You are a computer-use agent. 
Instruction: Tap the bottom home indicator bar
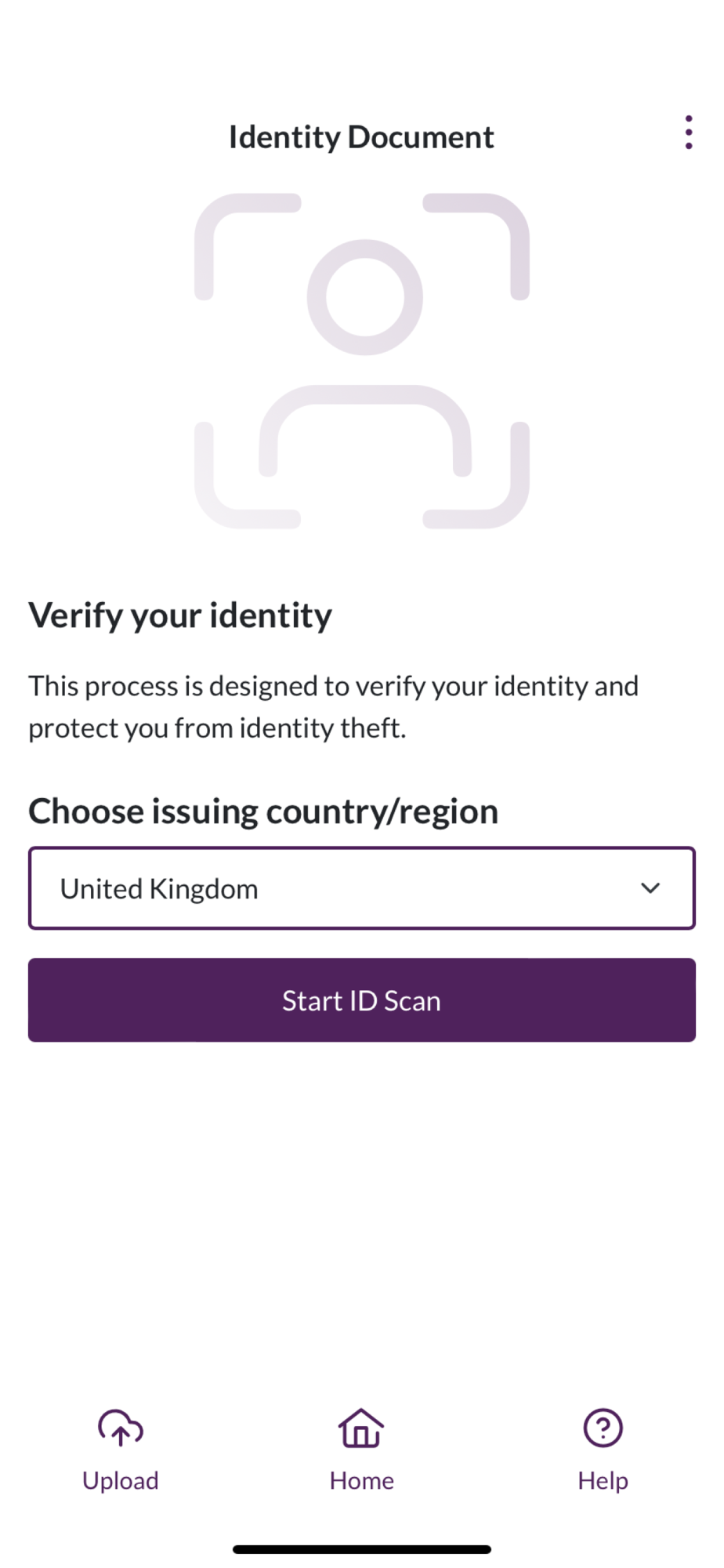click(361, 1549)
